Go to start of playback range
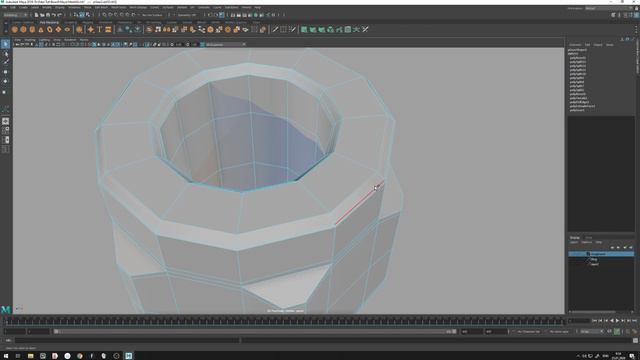640x360 pixels. (594, 321)
